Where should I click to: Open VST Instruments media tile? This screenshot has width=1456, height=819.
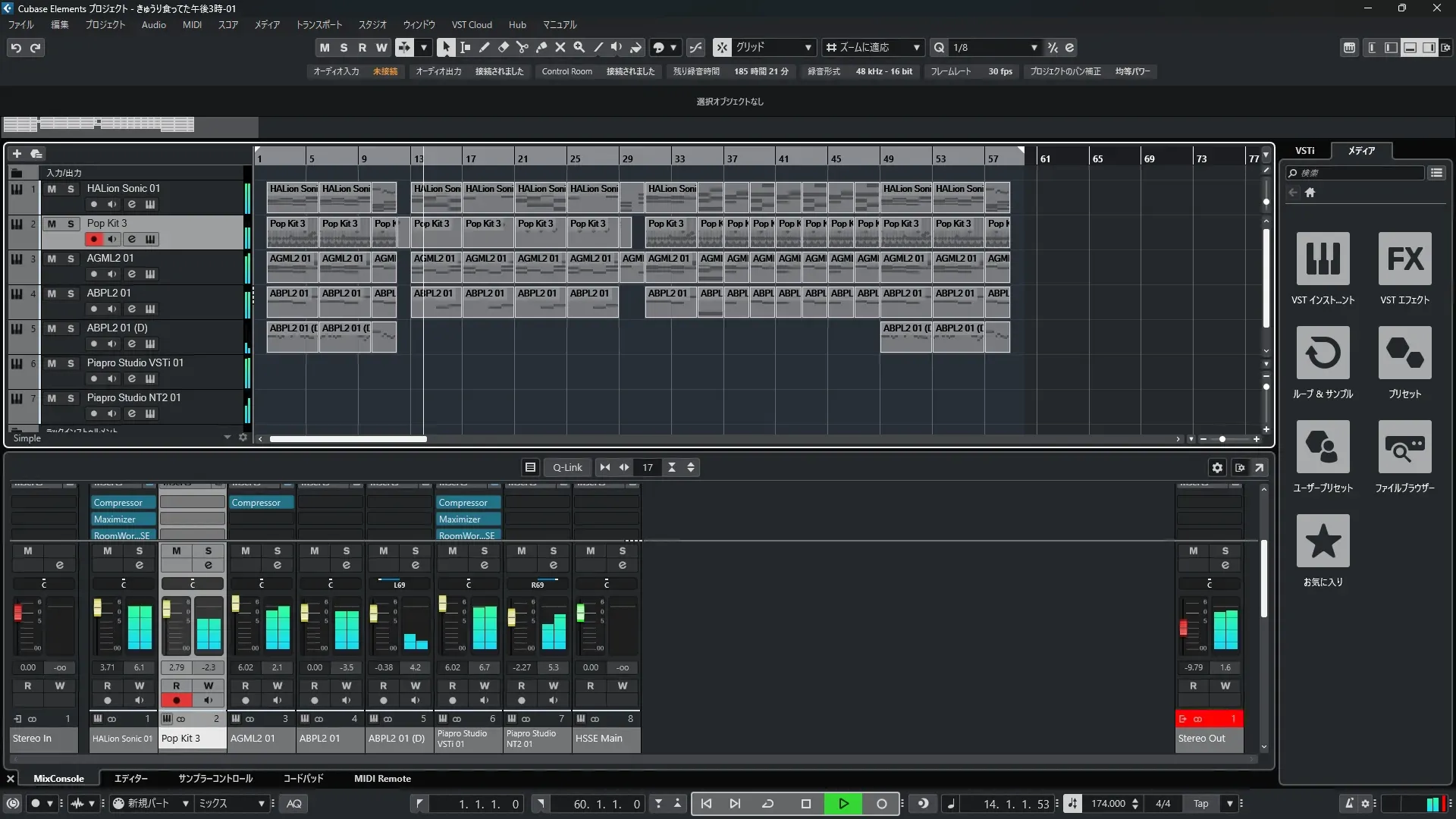pyautogui.click(x=1323, y=259)
